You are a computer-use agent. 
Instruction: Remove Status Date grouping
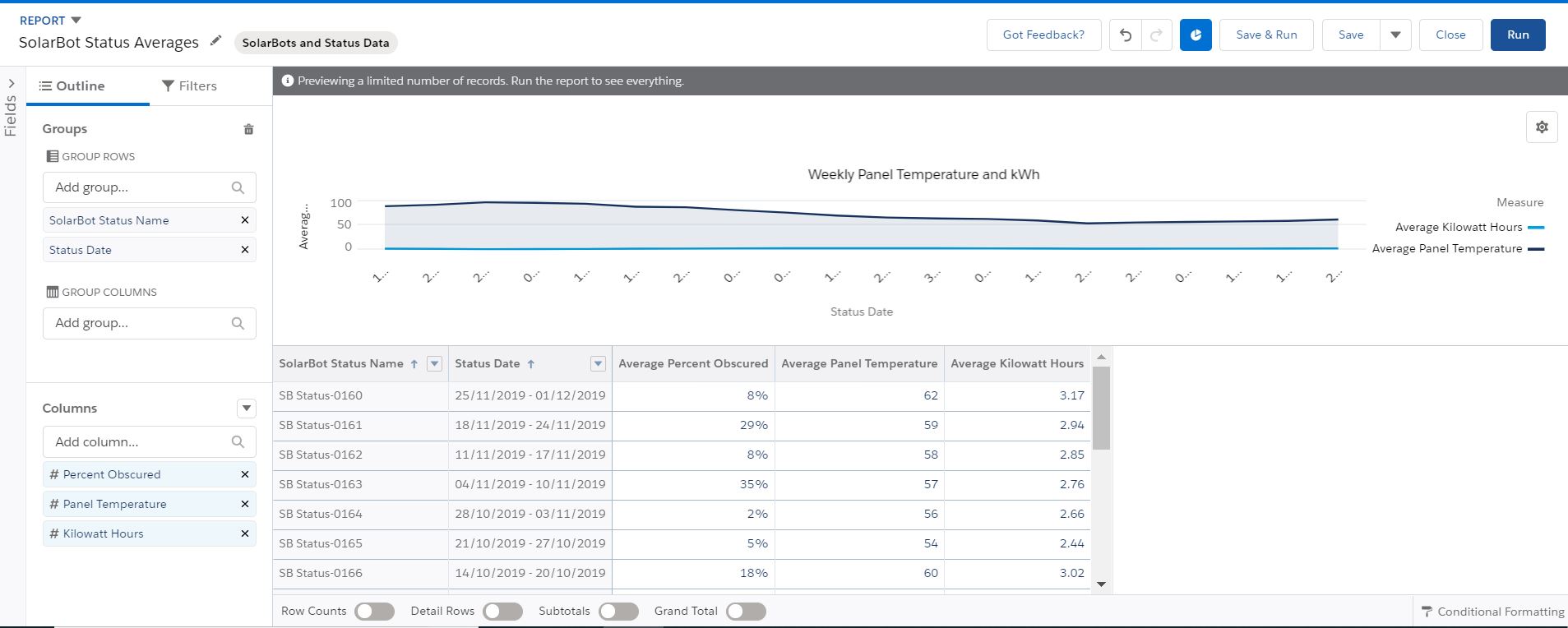[x=244, y=250]
